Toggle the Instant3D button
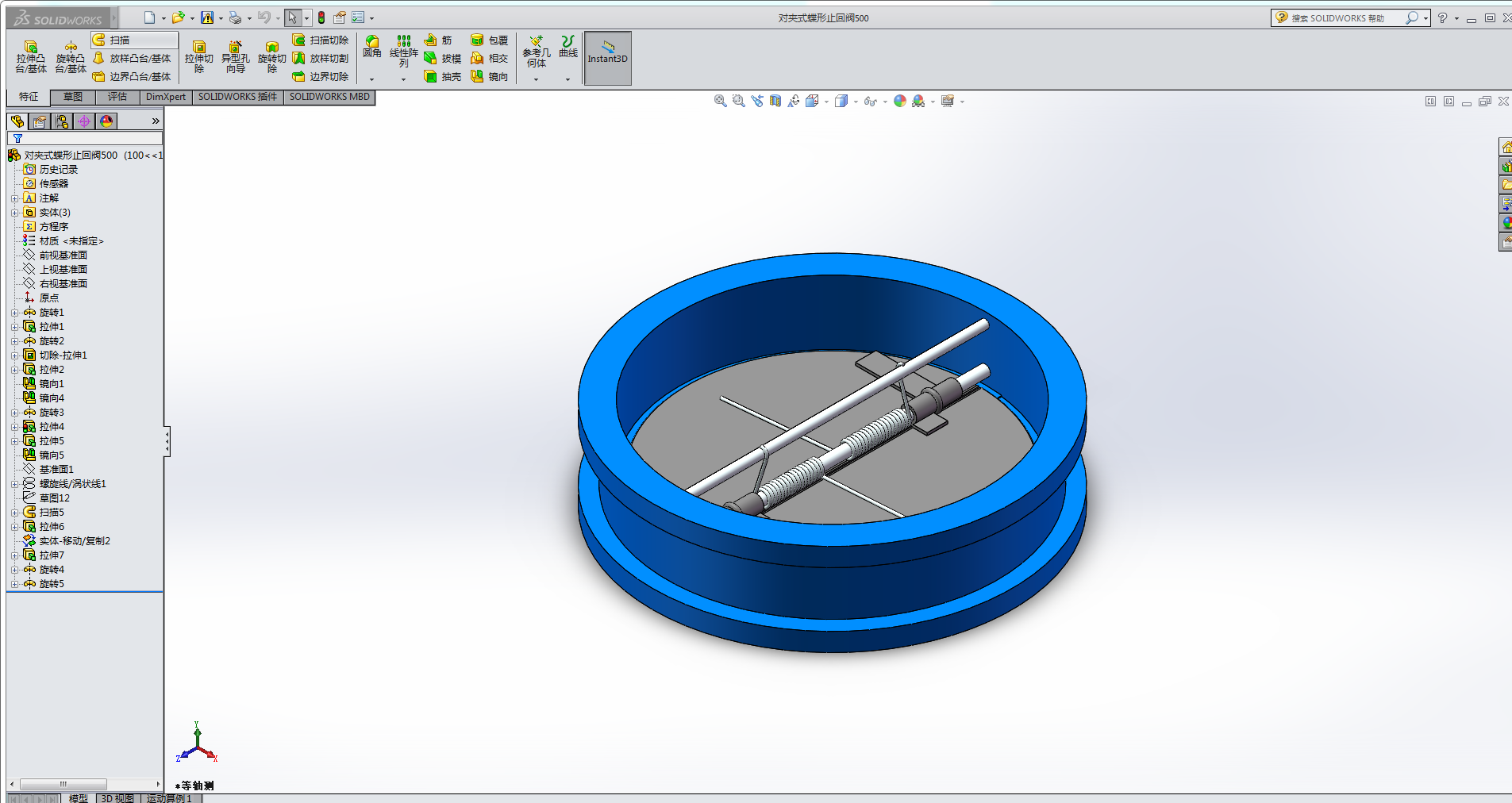The height and width of the screenshot is (803, 1512). [607, 58]
